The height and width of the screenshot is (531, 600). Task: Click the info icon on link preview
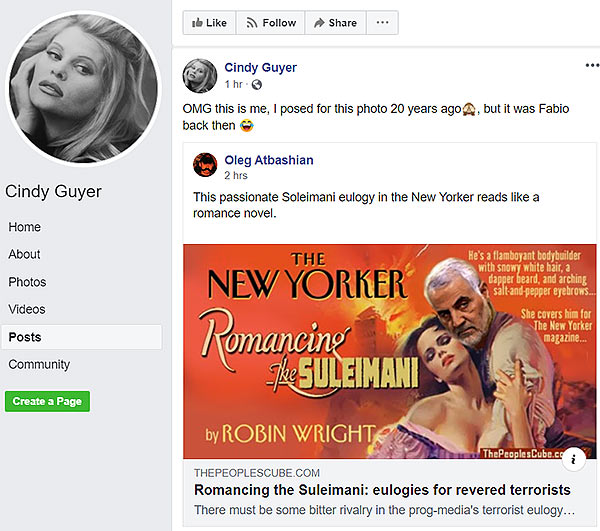[573, 459]
